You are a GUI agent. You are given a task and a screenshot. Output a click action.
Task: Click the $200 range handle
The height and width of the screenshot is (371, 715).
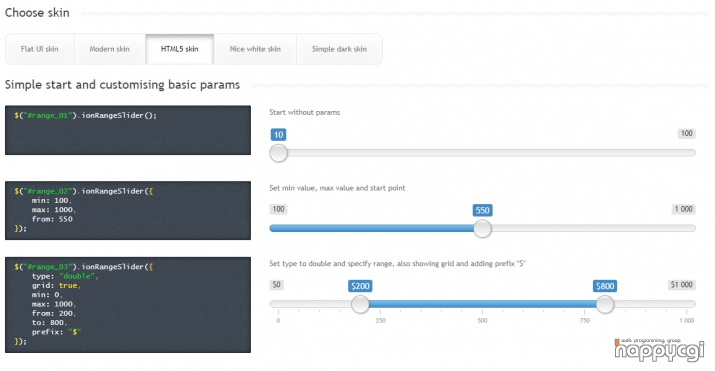360,304
